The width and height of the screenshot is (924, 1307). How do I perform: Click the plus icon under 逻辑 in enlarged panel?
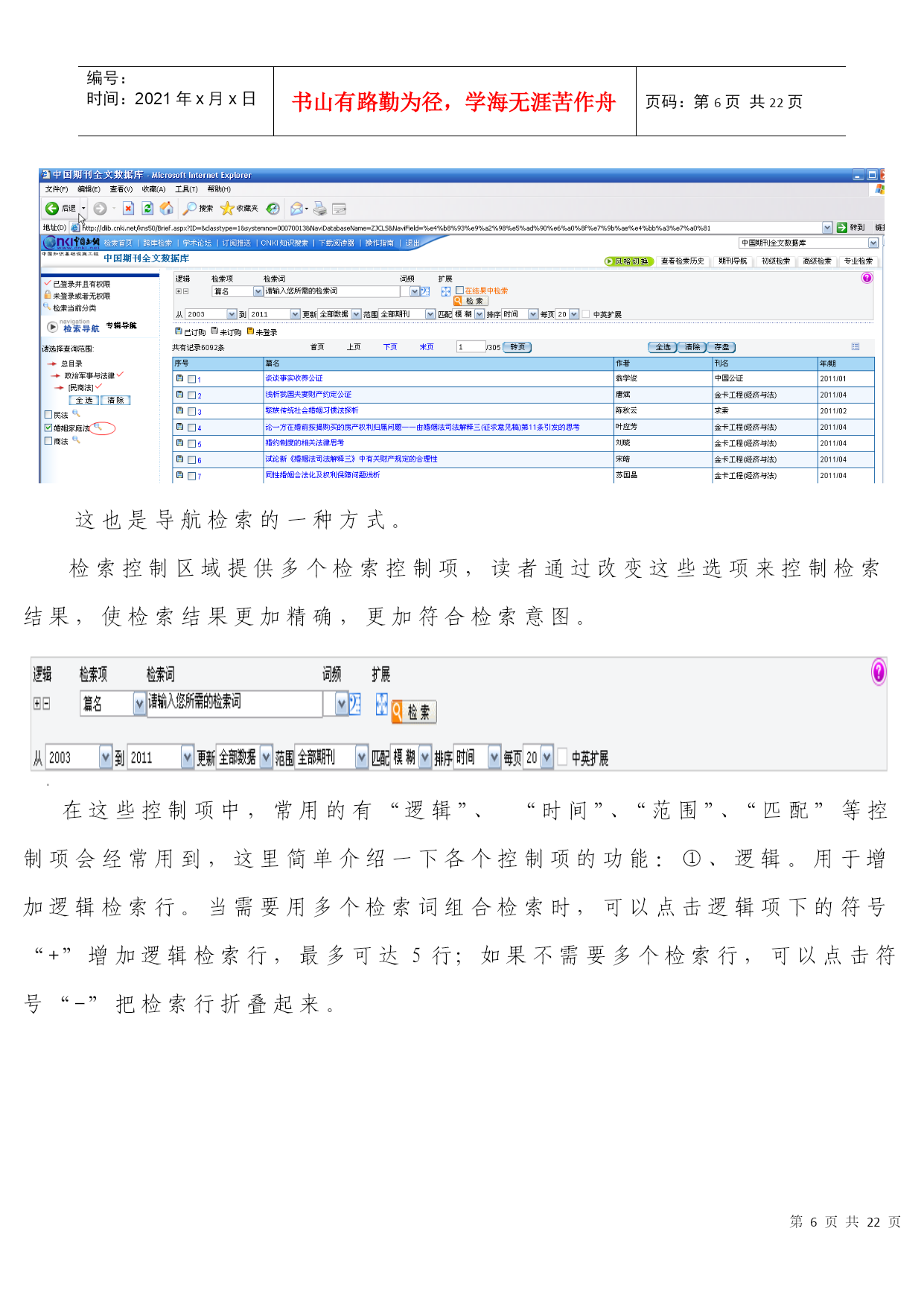[x=36, y=703]
